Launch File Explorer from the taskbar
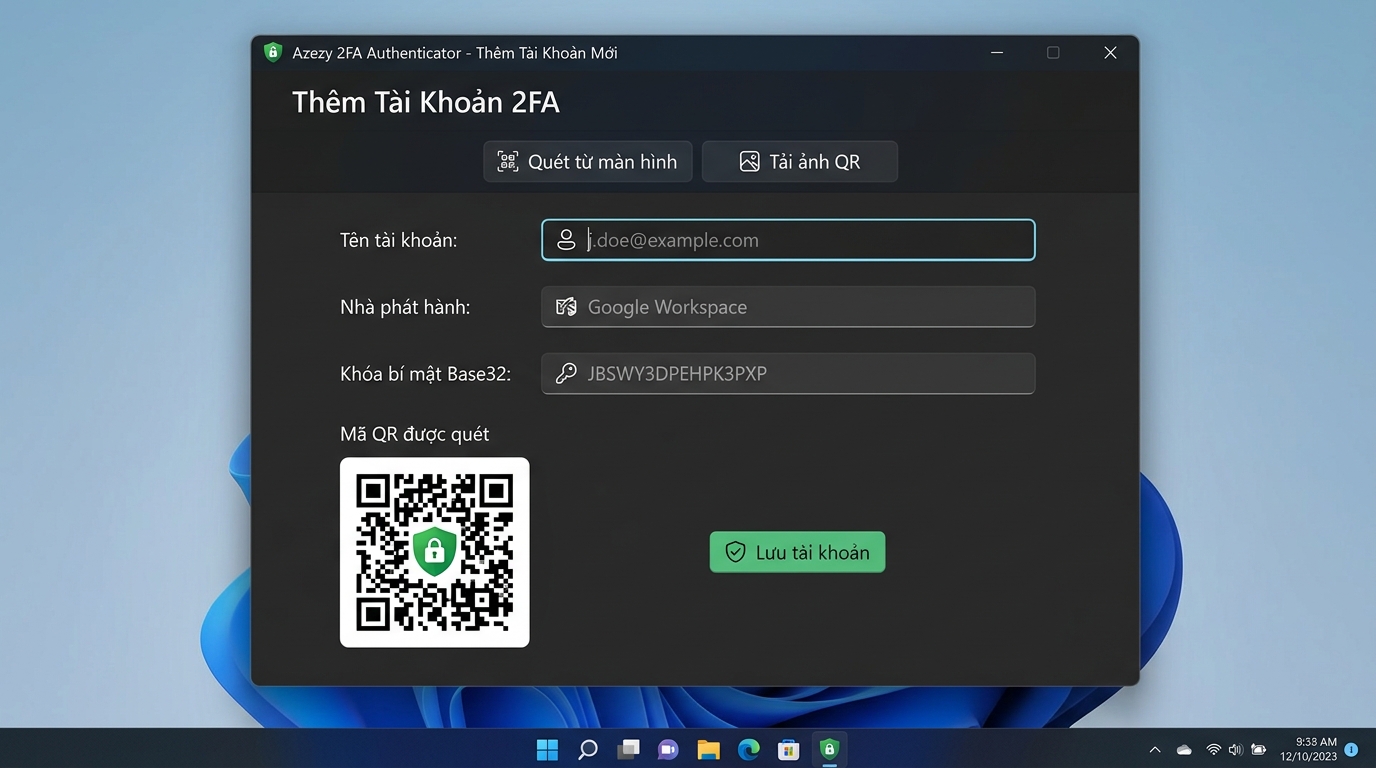The image size is (1376, 768). (x=708, y=749)
